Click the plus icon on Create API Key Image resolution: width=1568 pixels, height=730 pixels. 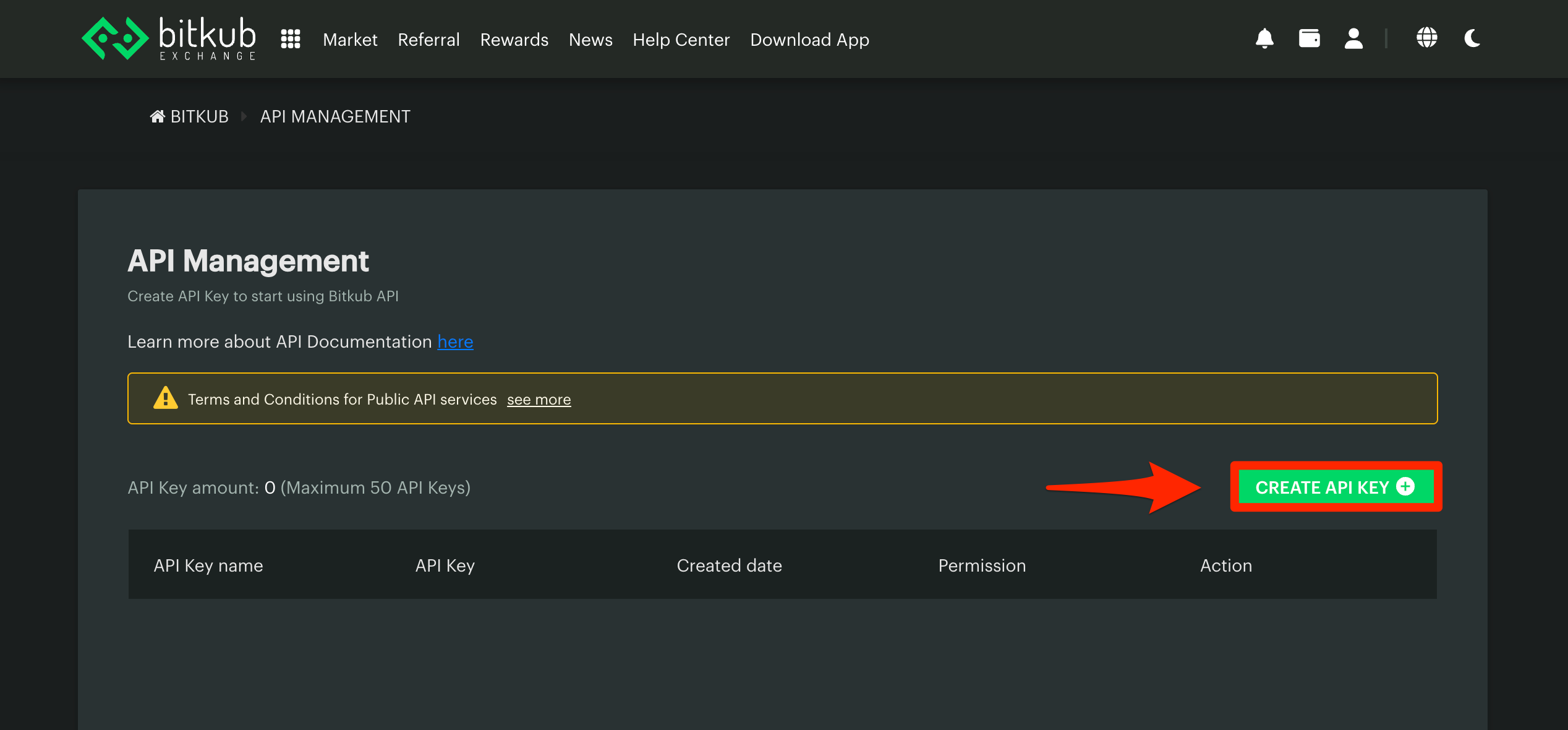(x=1406, y=486)
